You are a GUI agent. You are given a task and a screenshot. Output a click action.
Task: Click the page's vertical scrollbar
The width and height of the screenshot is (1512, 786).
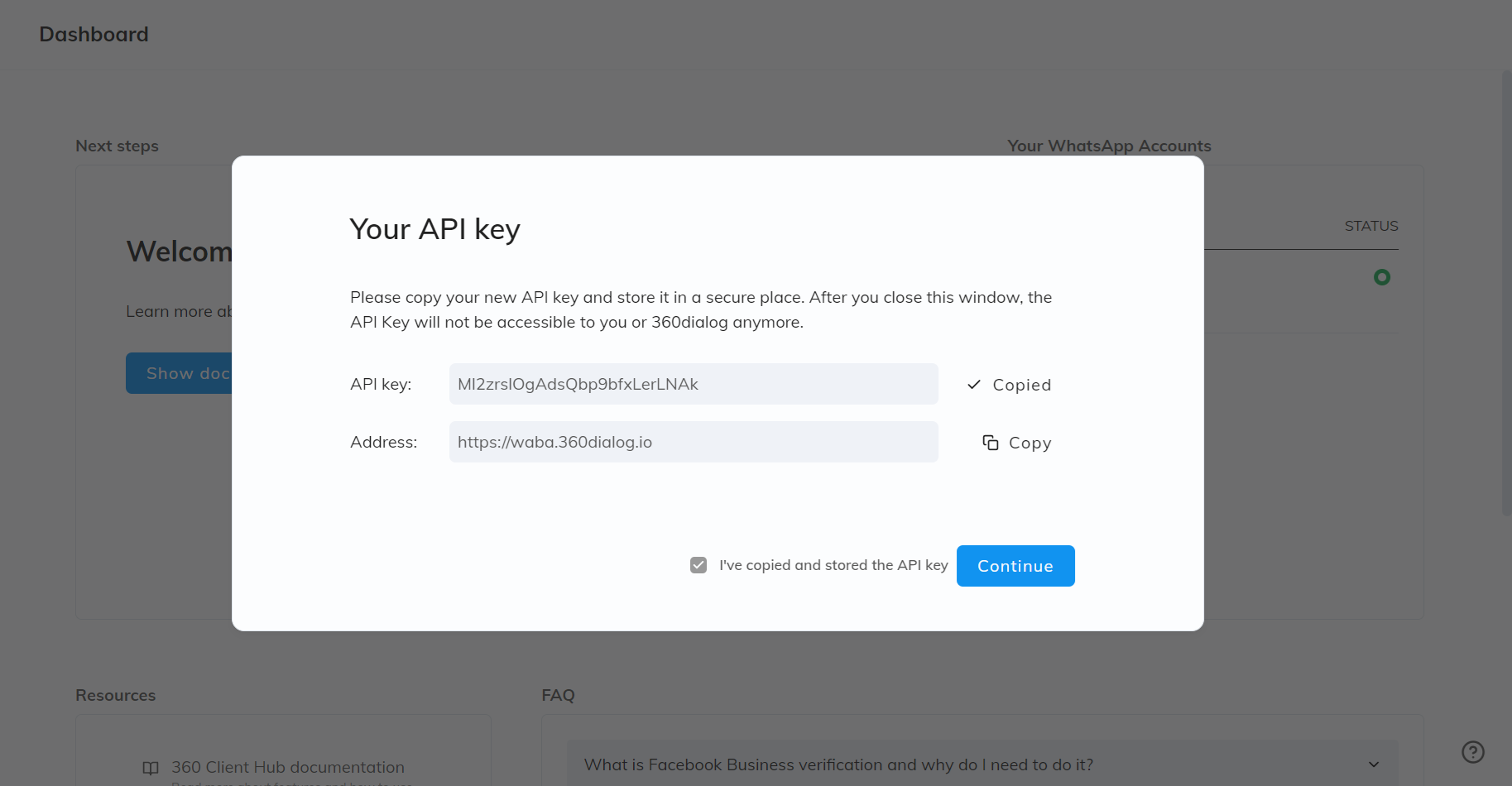(1506, 290)
